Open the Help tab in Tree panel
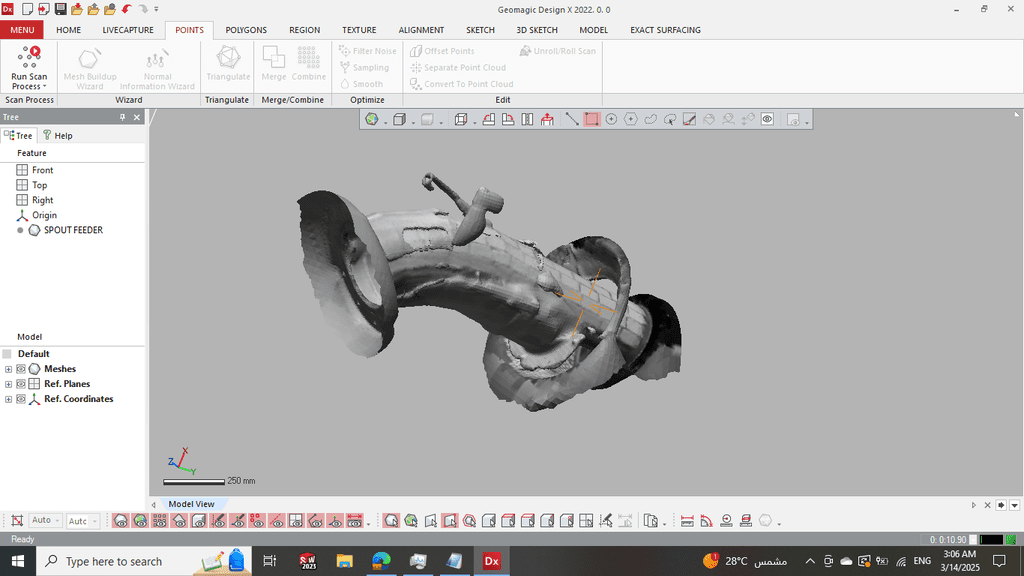 click(57, 135)
